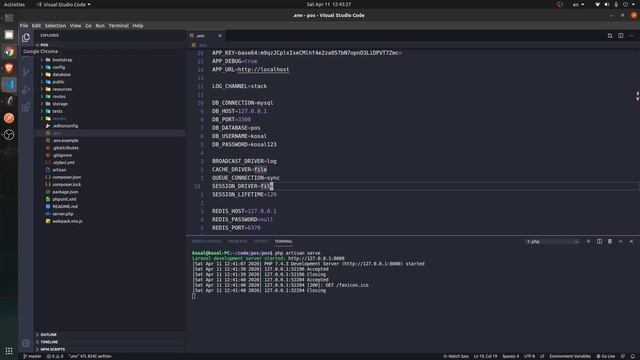Show applications grid in dock
This screenshot has width=640, height=360.
pyautogui.click(x=9, y=351)
